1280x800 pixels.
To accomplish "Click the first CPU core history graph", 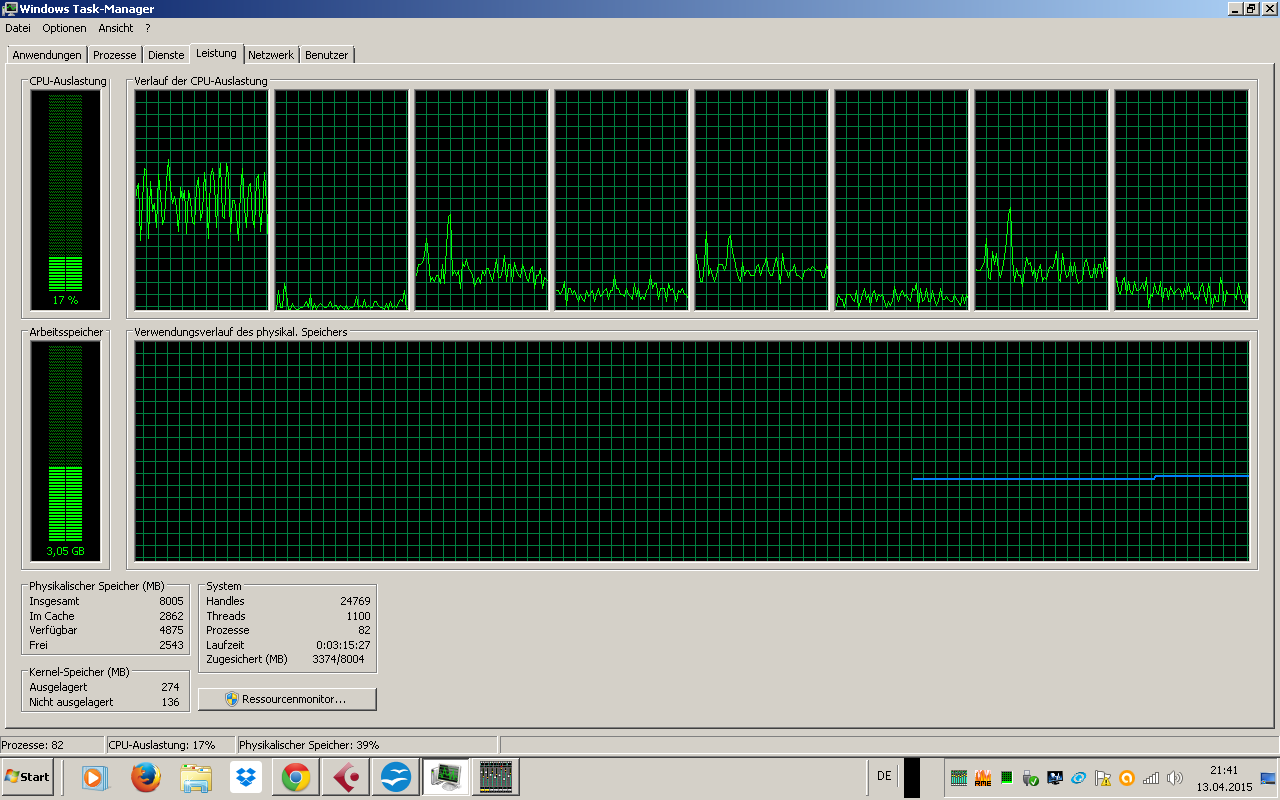I will [202, 200].
